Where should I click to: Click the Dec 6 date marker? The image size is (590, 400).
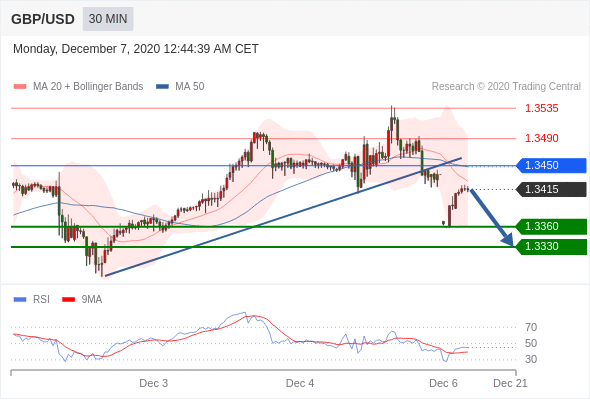(x=443, y=383)
